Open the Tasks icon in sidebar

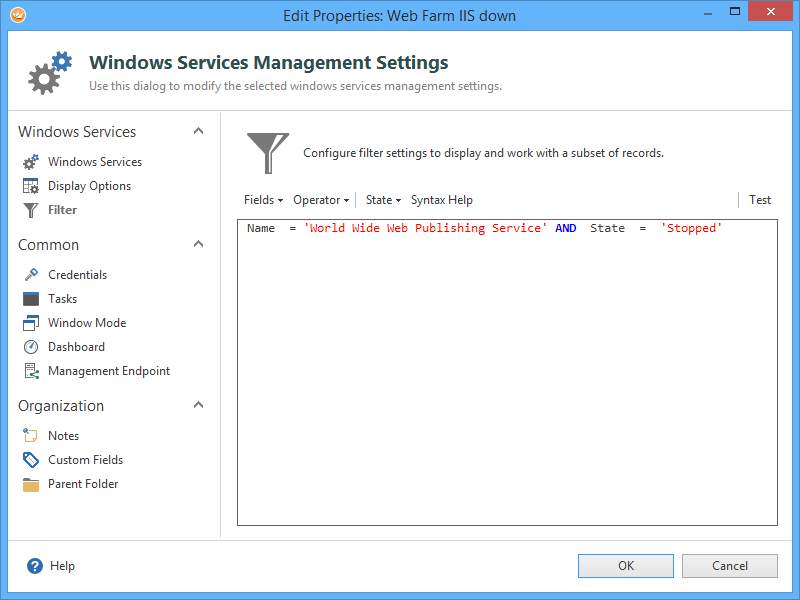pos(31,299)
